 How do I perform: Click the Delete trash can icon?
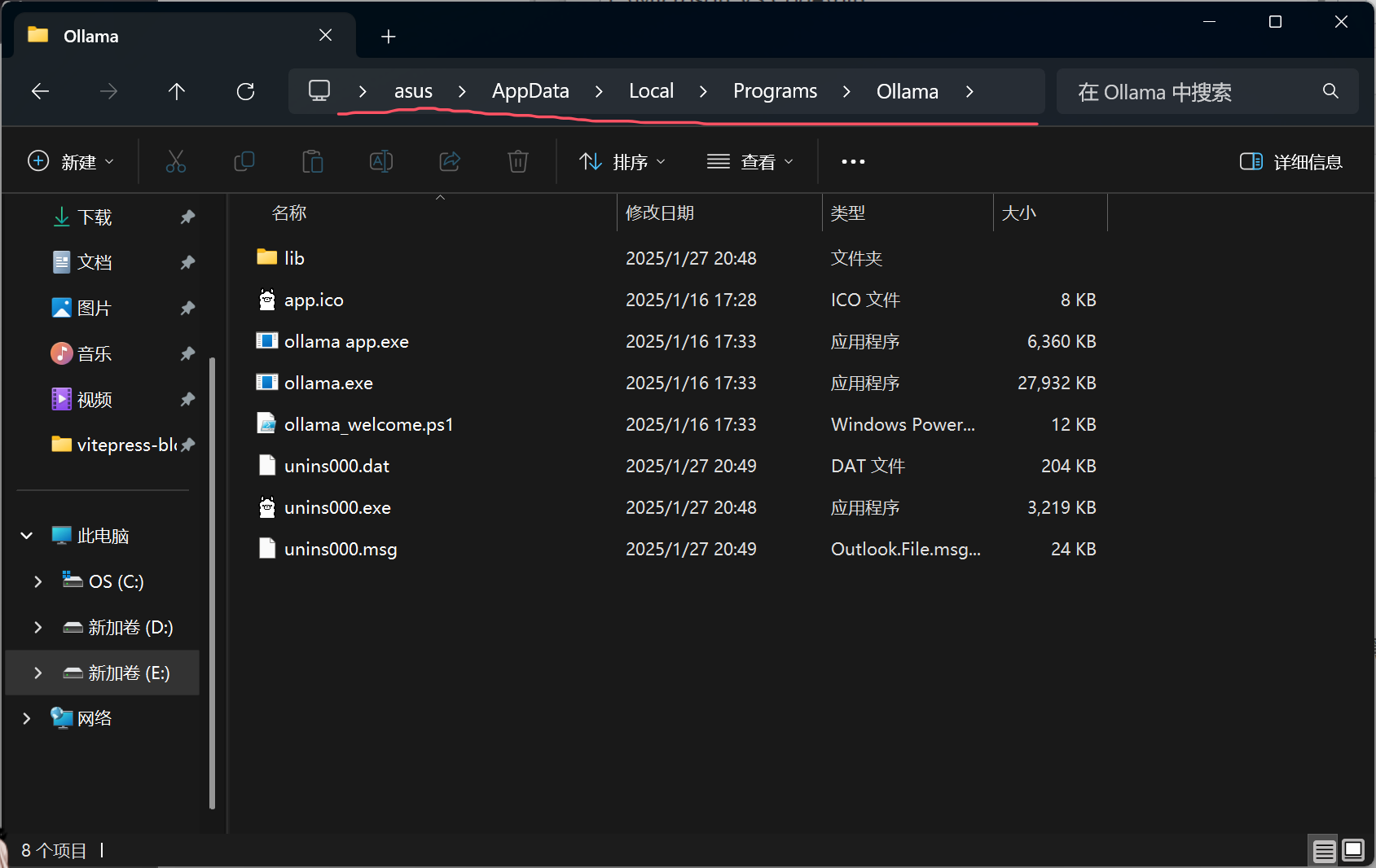point(518,161)
